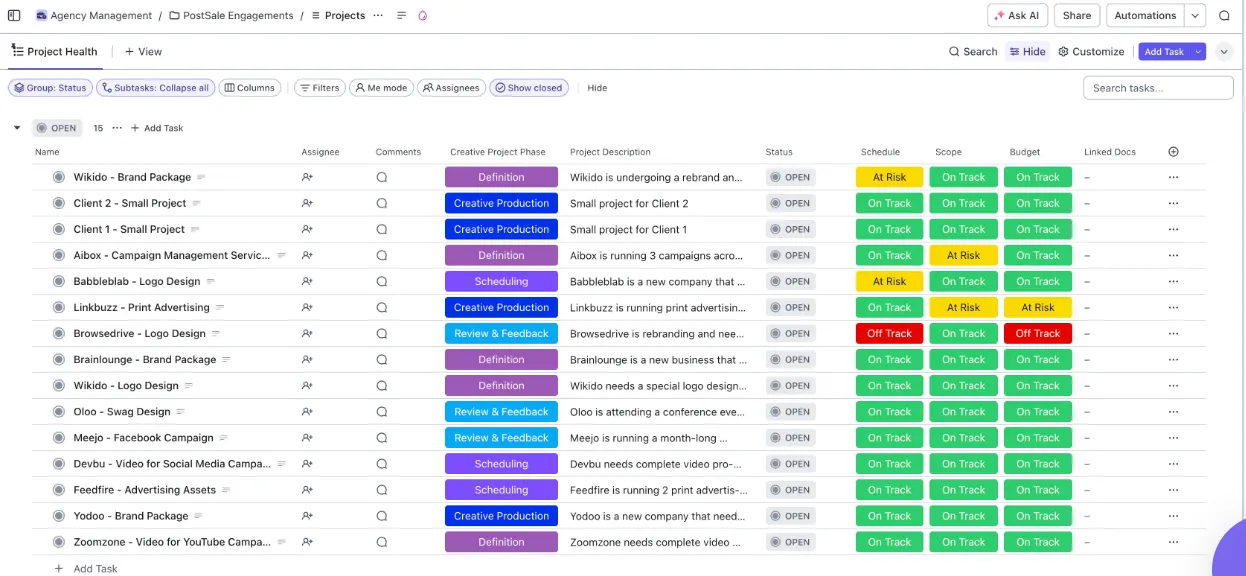
Task: Collapse the OPEN status group
Action: pyautogui.click(x=17, y=128)
